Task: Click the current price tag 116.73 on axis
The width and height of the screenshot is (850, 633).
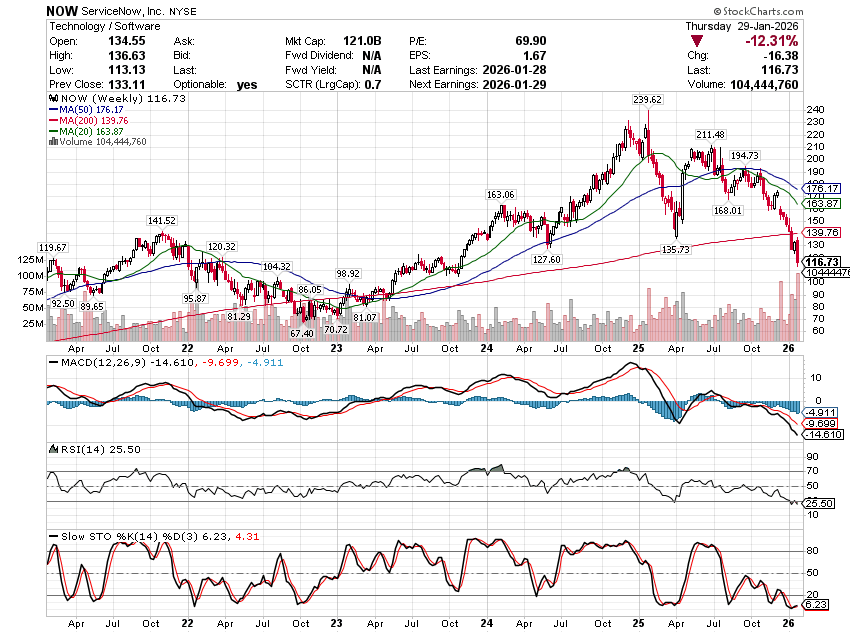Action: [x=820, y=261]
